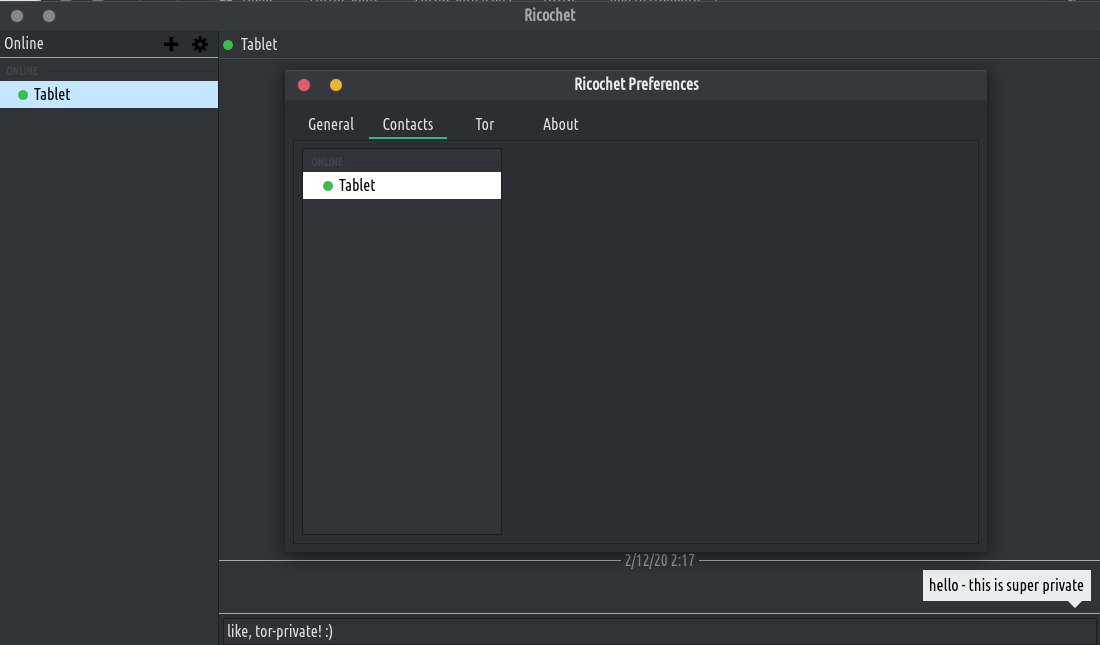Switch to the General tab

331,125
